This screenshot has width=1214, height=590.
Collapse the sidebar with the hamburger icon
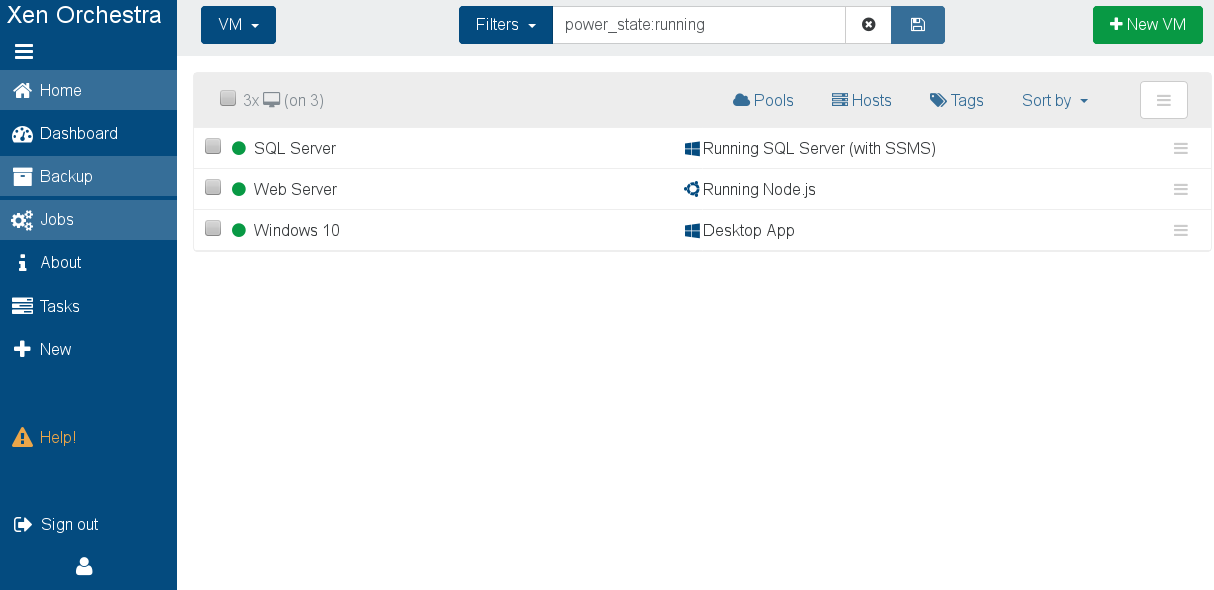pos(24,52)
